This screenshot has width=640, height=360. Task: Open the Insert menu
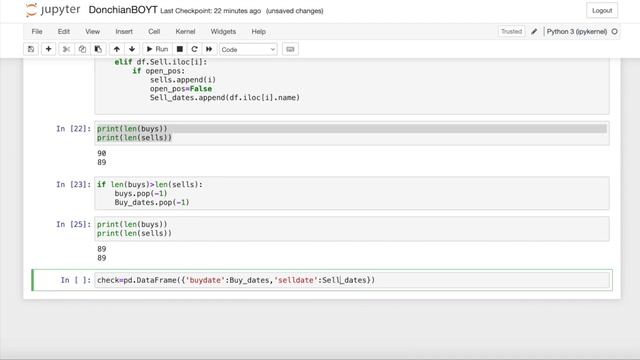click(x=124, y=31)
